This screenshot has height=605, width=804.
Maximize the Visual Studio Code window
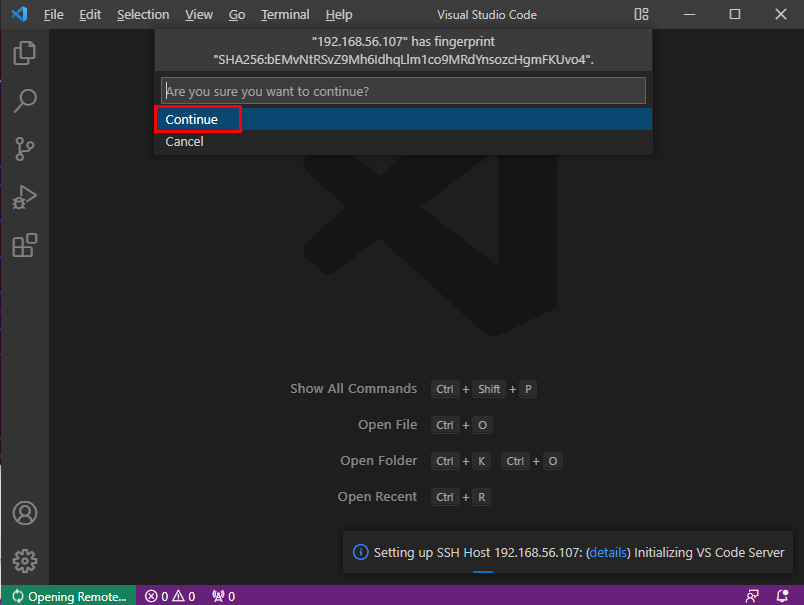(x=735, y=14)
